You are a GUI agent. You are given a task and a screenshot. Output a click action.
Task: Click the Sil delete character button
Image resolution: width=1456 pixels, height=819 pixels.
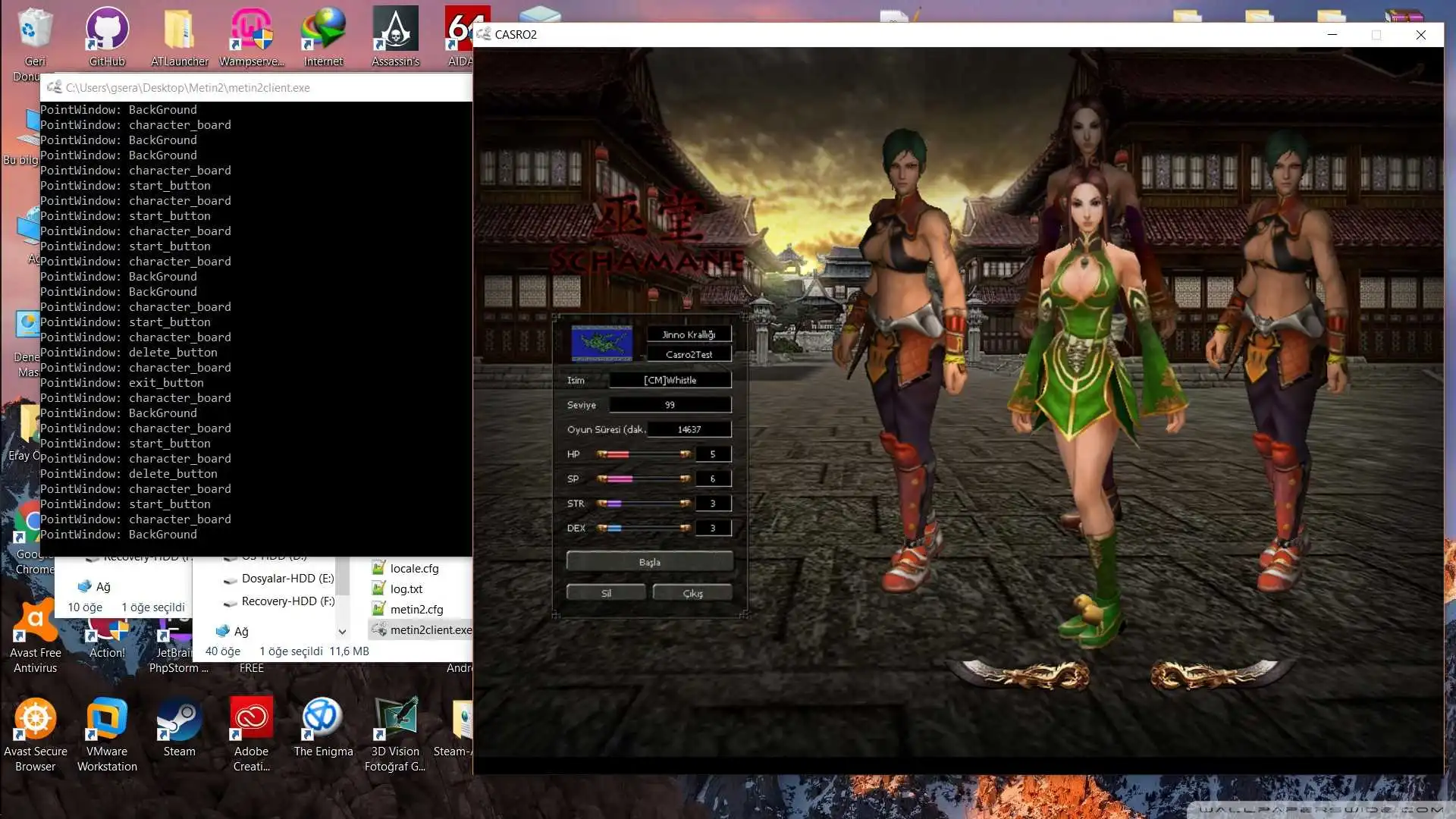point(606,593)
